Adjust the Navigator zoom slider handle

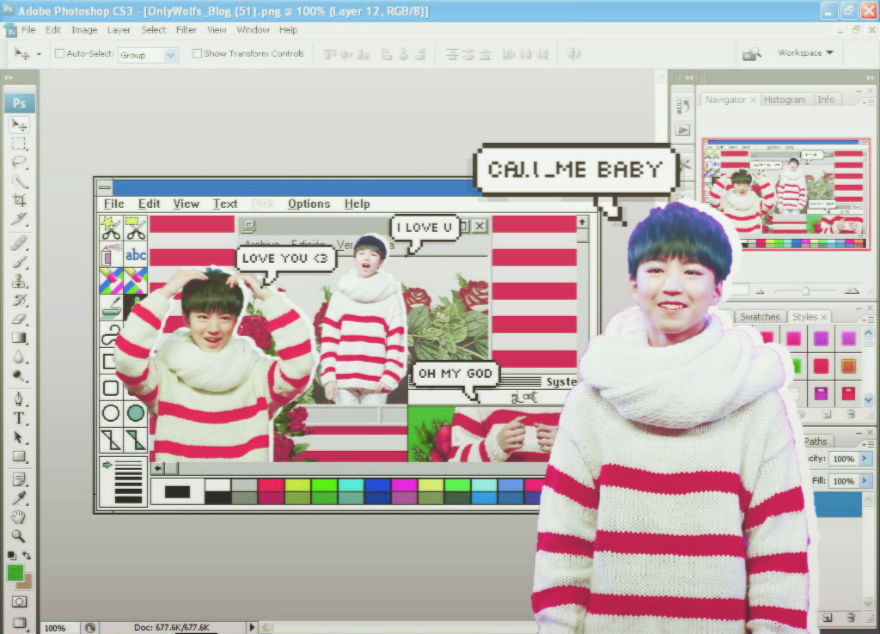click(805, 291)
